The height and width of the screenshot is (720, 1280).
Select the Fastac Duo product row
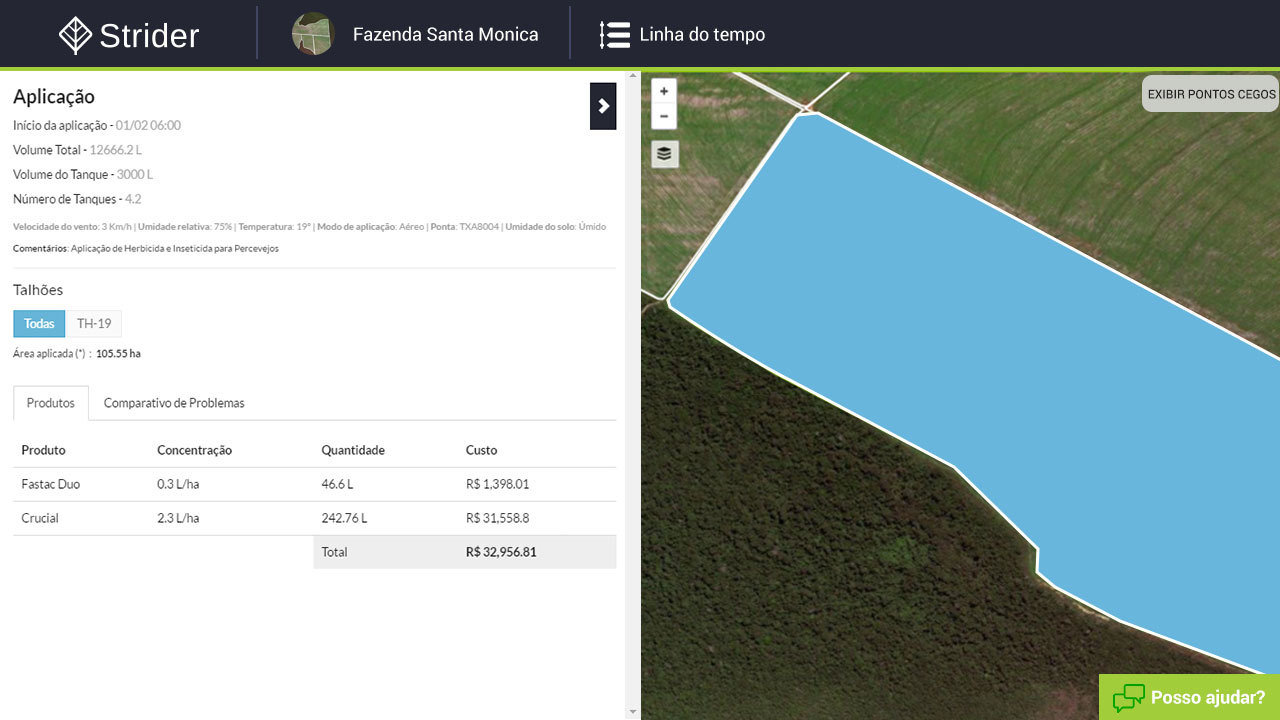314,484
